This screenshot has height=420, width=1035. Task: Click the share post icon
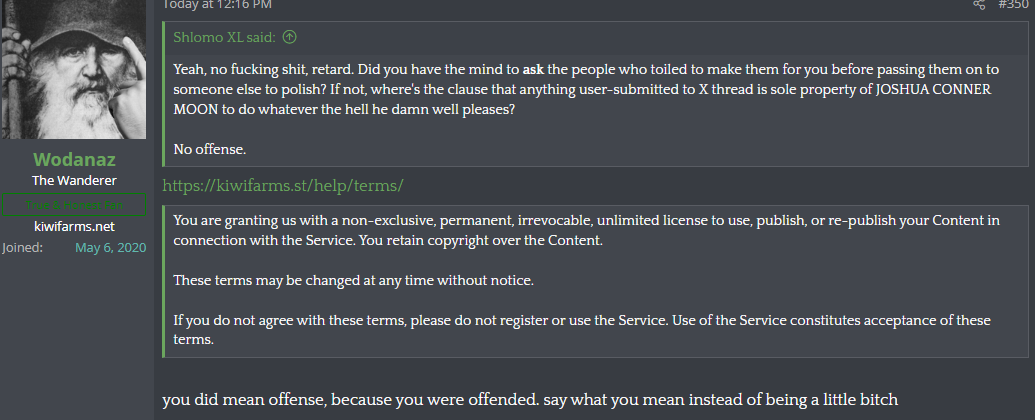point(979,4)
